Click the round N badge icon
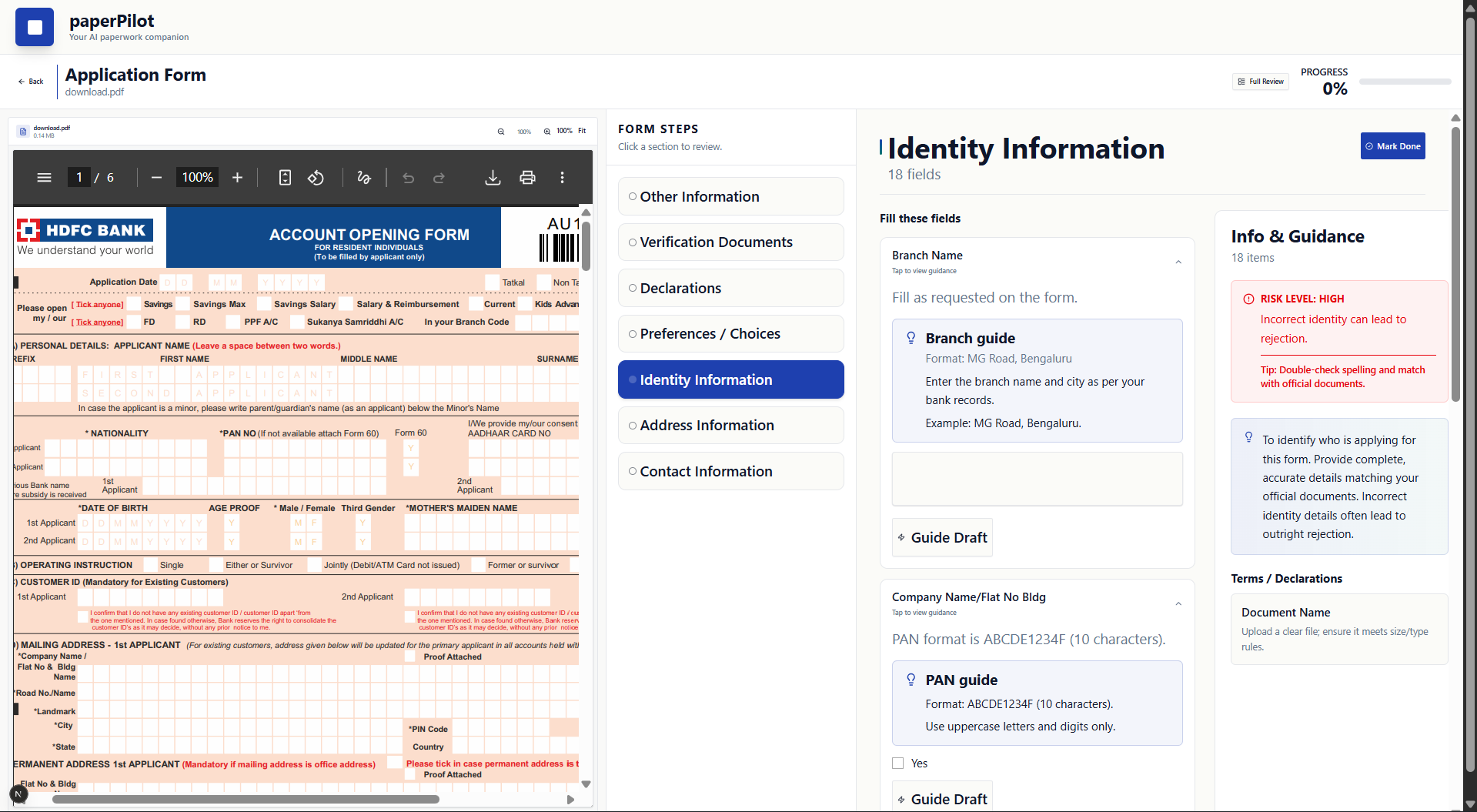The image size is (1477, 812). [x=18, y=794]
